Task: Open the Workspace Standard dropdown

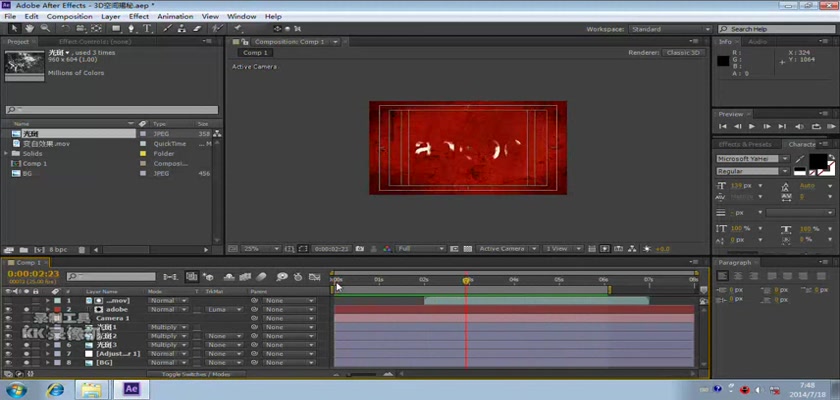Action: point(672,29)
